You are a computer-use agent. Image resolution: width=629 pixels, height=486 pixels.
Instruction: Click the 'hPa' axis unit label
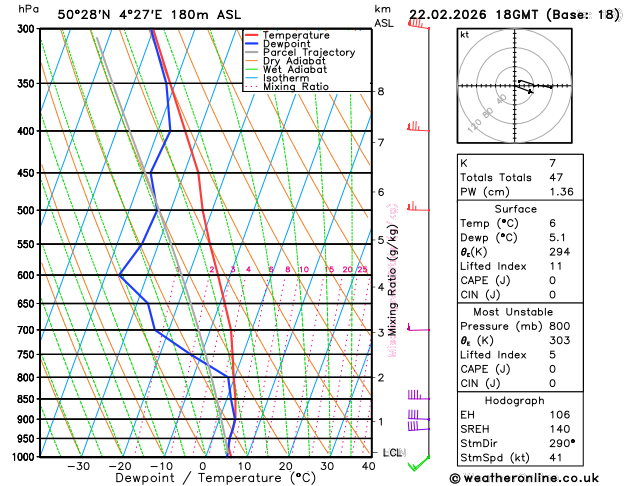[x=28, y=8]
